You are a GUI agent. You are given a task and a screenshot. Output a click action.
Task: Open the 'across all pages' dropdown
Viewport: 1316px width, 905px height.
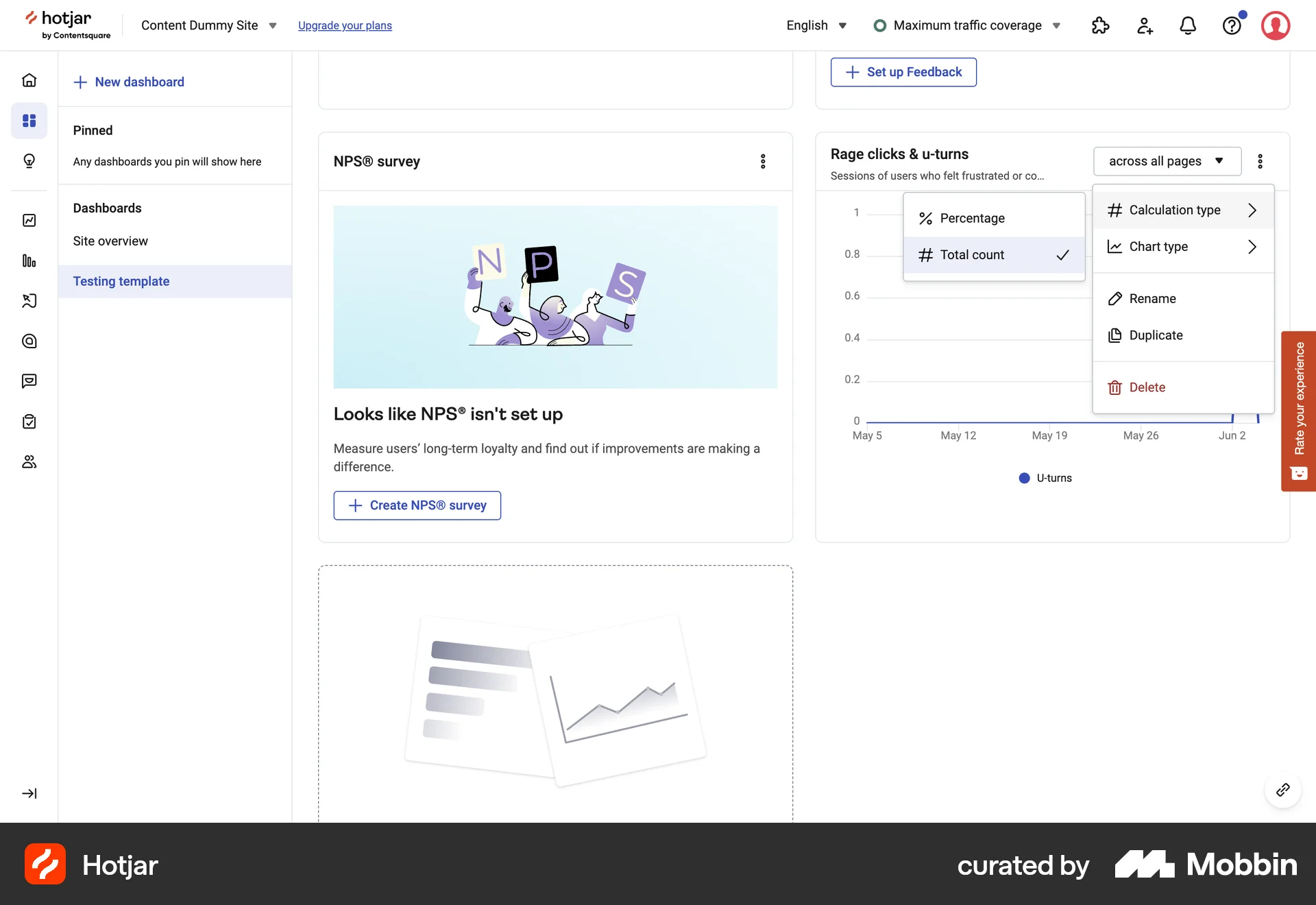coord(1167,161)
